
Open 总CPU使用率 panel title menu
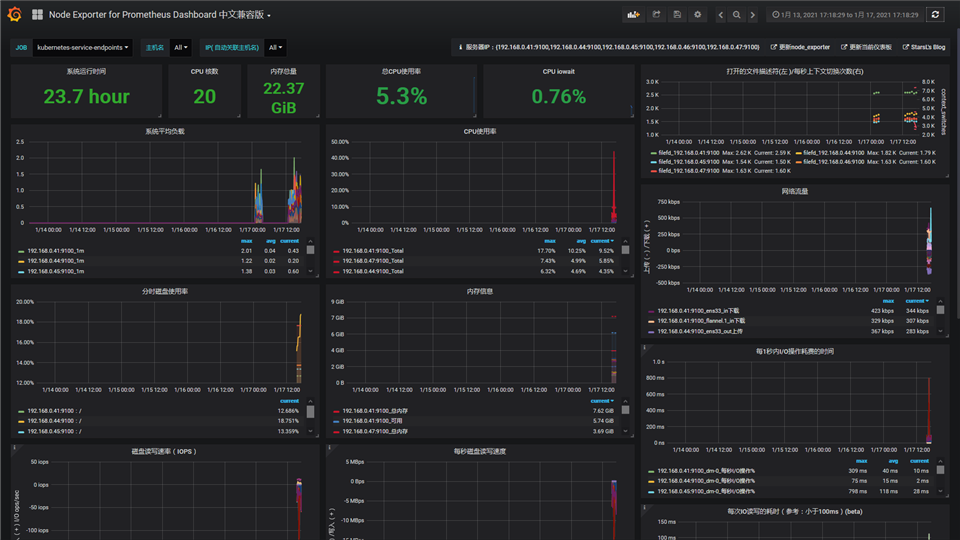pyautogui.click(x=401, y=72)
